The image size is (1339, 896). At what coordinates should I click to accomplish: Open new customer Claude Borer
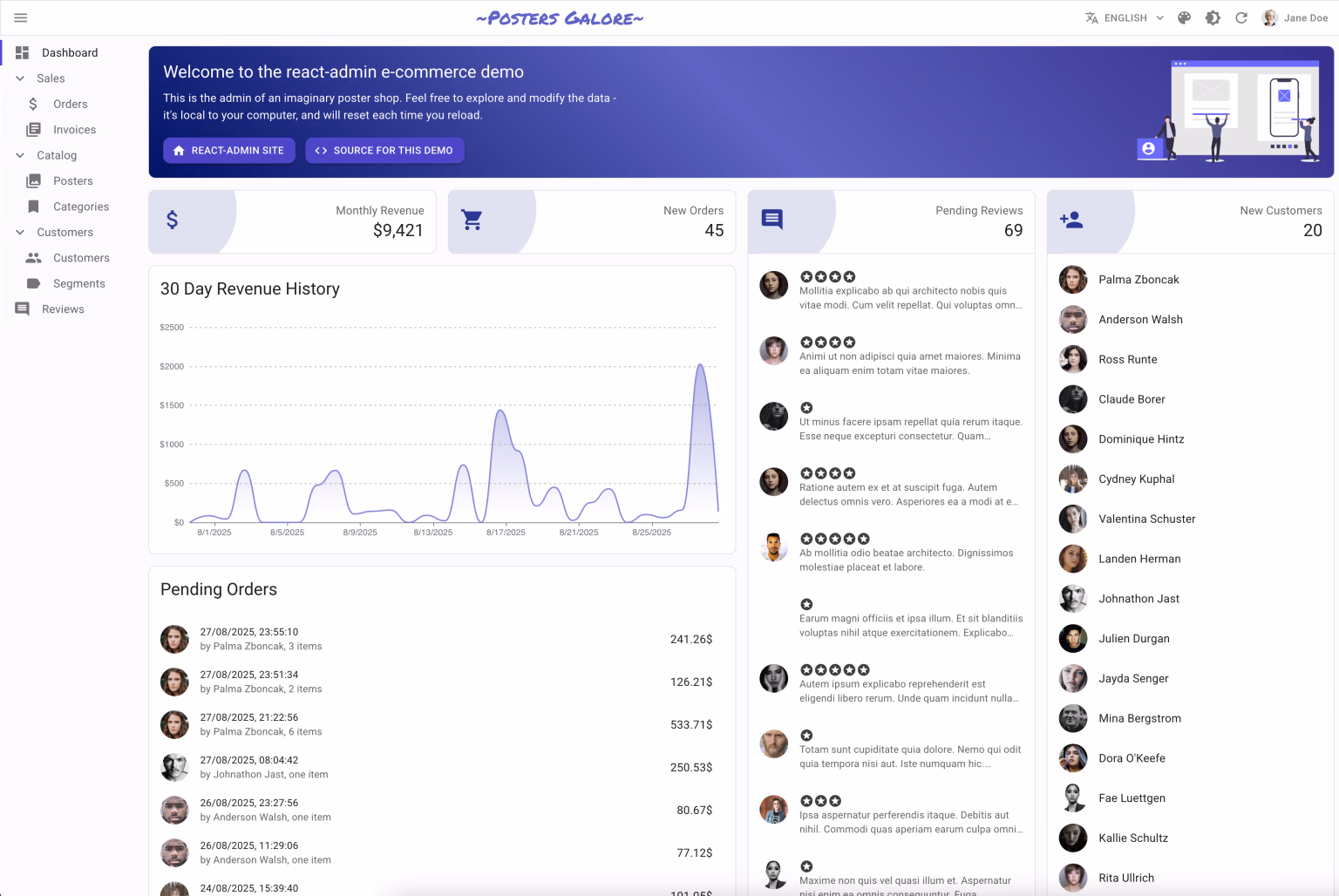pos(1132,399)
